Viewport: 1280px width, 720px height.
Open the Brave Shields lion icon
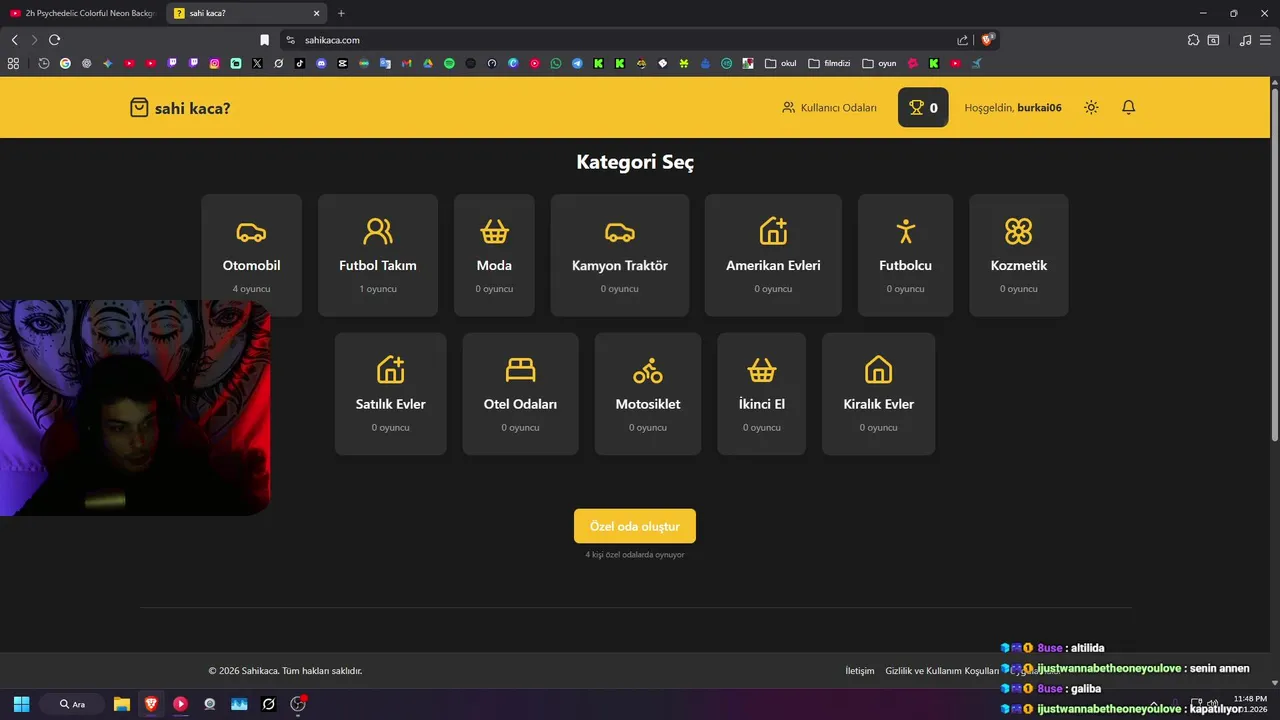click(988, 40)
